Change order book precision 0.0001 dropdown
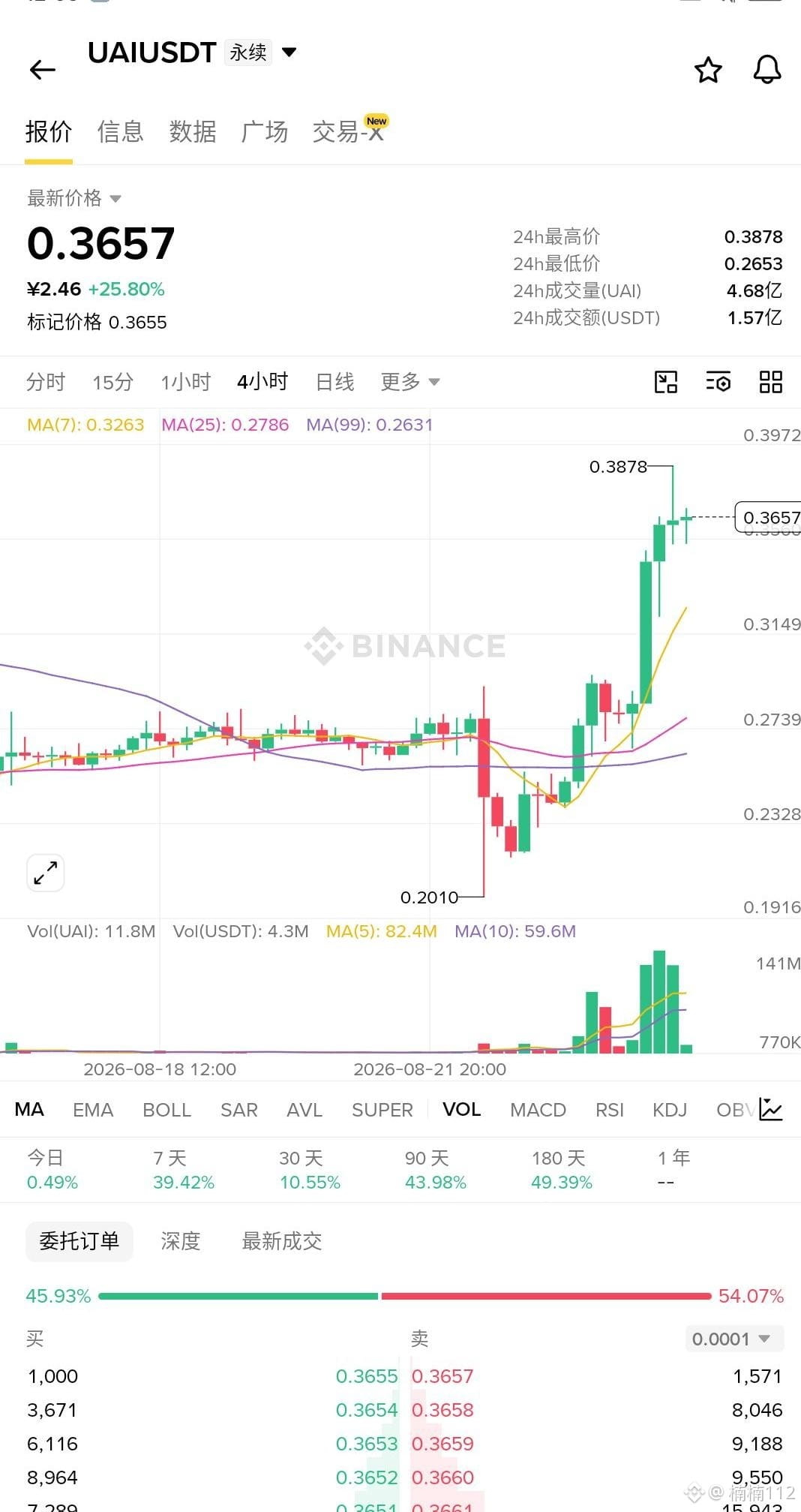The width and height of the screenshot is (801, 1512). [x=734, y=1339]
